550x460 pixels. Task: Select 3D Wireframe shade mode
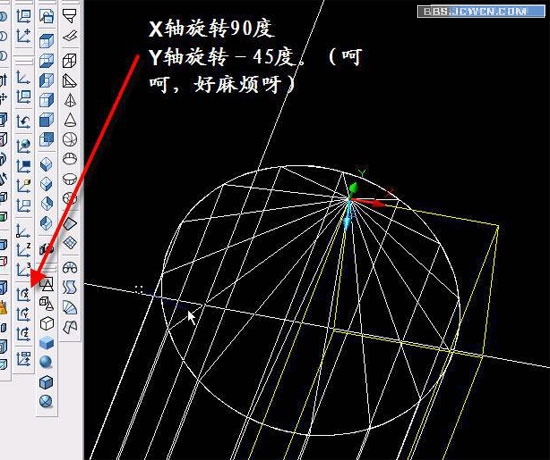(x=46, y=304)
